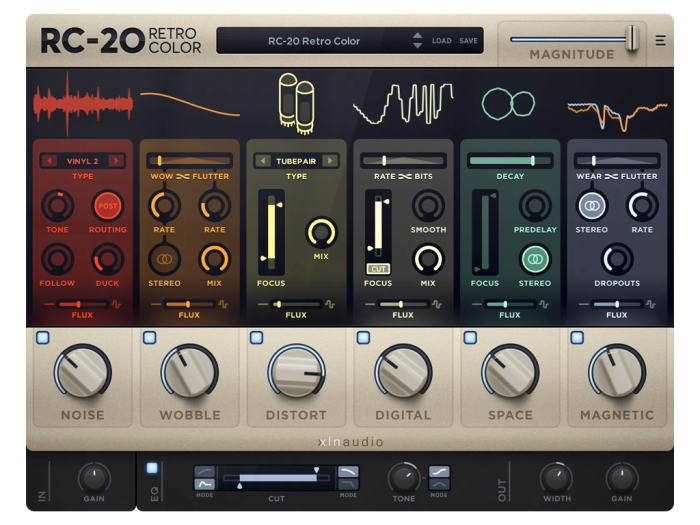Viewport: 700px width, 525px height.
Task: Enable the DISTORT module checkbox
Action: tap(256, 338)
